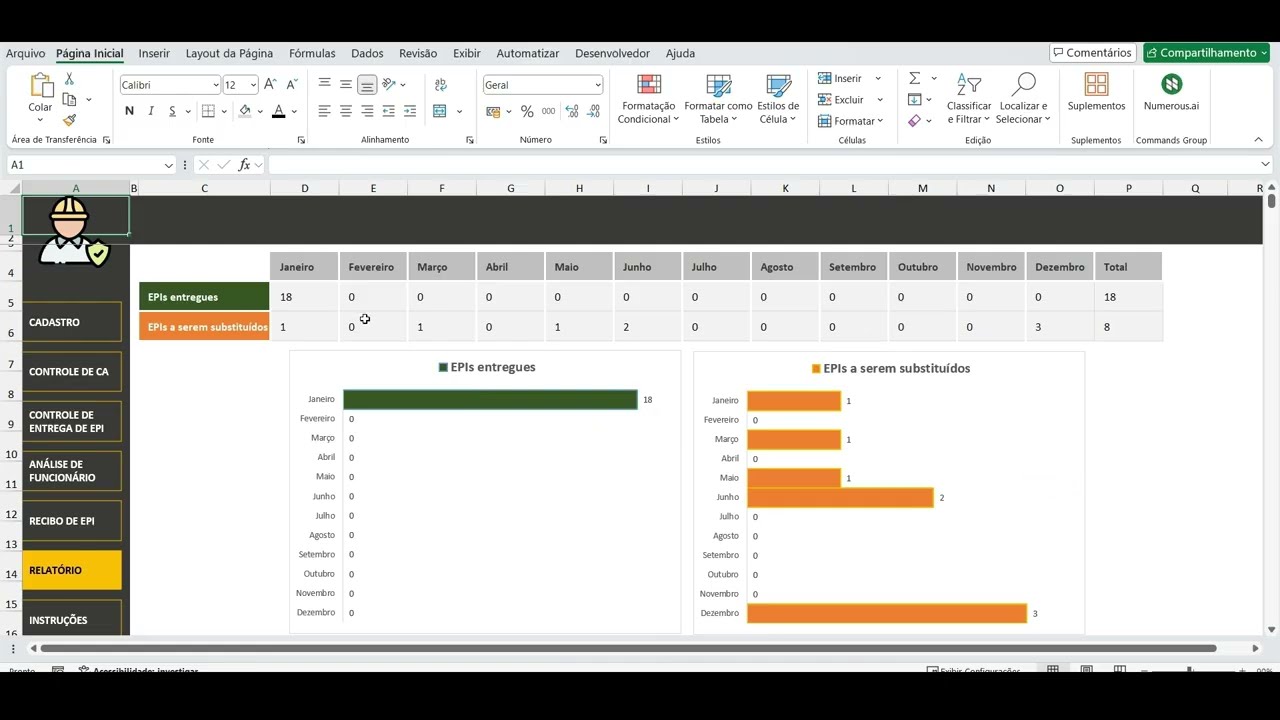Image resolution: width=1280 pixels, height=720 pixels.
Task: Open the RECIBO DE EPI navigation button
Action: point(72,521)
